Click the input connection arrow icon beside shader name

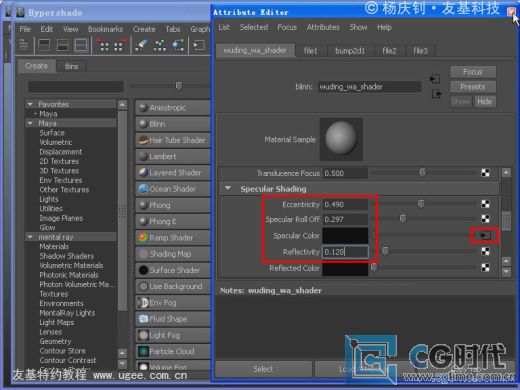tap(435, 79)
